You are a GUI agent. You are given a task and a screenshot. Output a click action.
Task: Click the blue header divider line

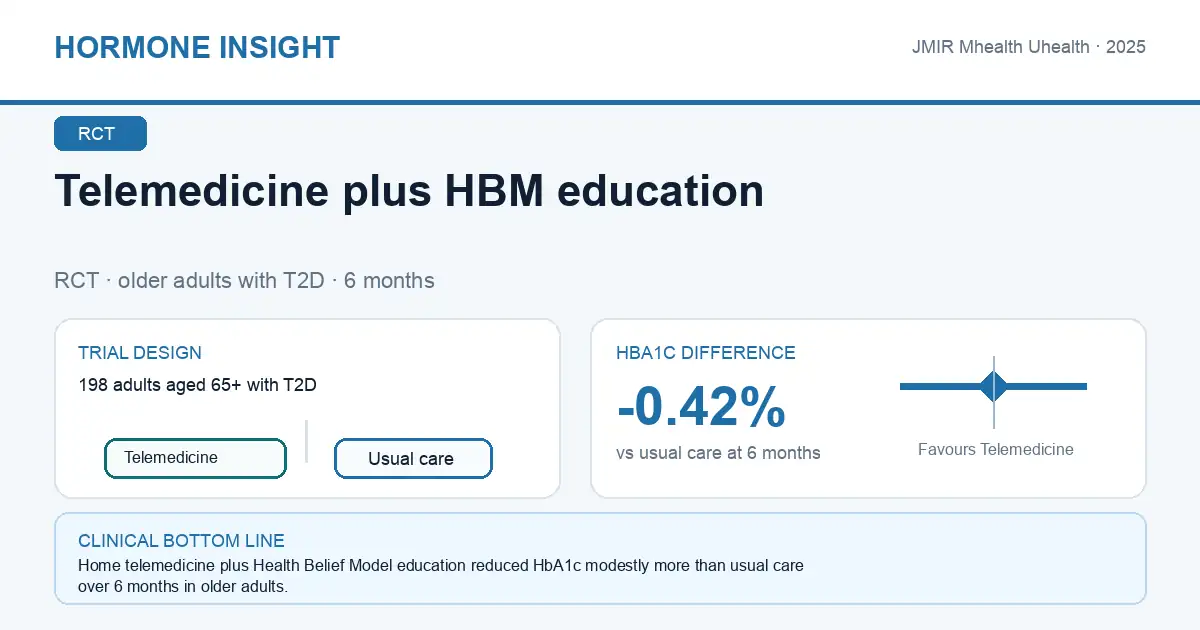tap(600, 102)
